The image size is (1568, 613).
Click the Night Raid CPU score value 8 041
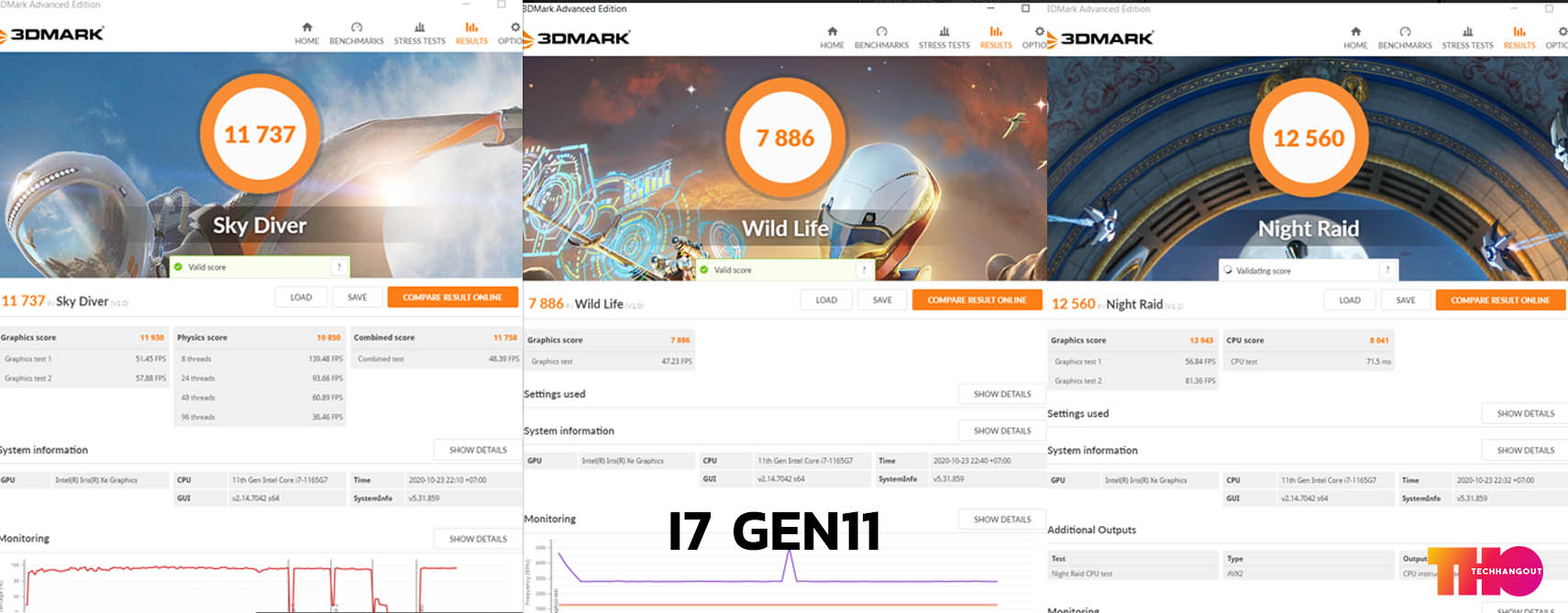[x=1379, y=340]
